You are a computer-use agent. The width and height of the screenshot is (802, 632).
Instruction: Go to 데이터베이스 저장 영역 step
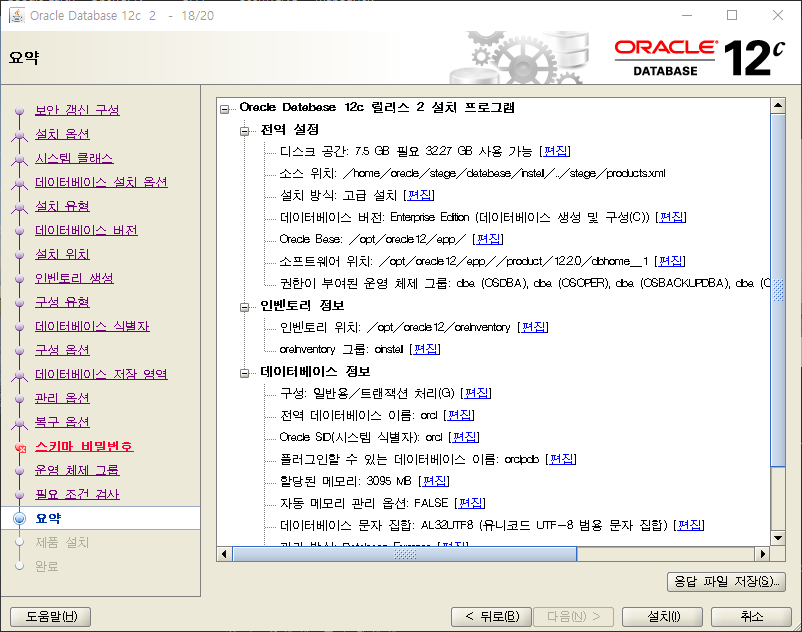[x=101, y=374]
